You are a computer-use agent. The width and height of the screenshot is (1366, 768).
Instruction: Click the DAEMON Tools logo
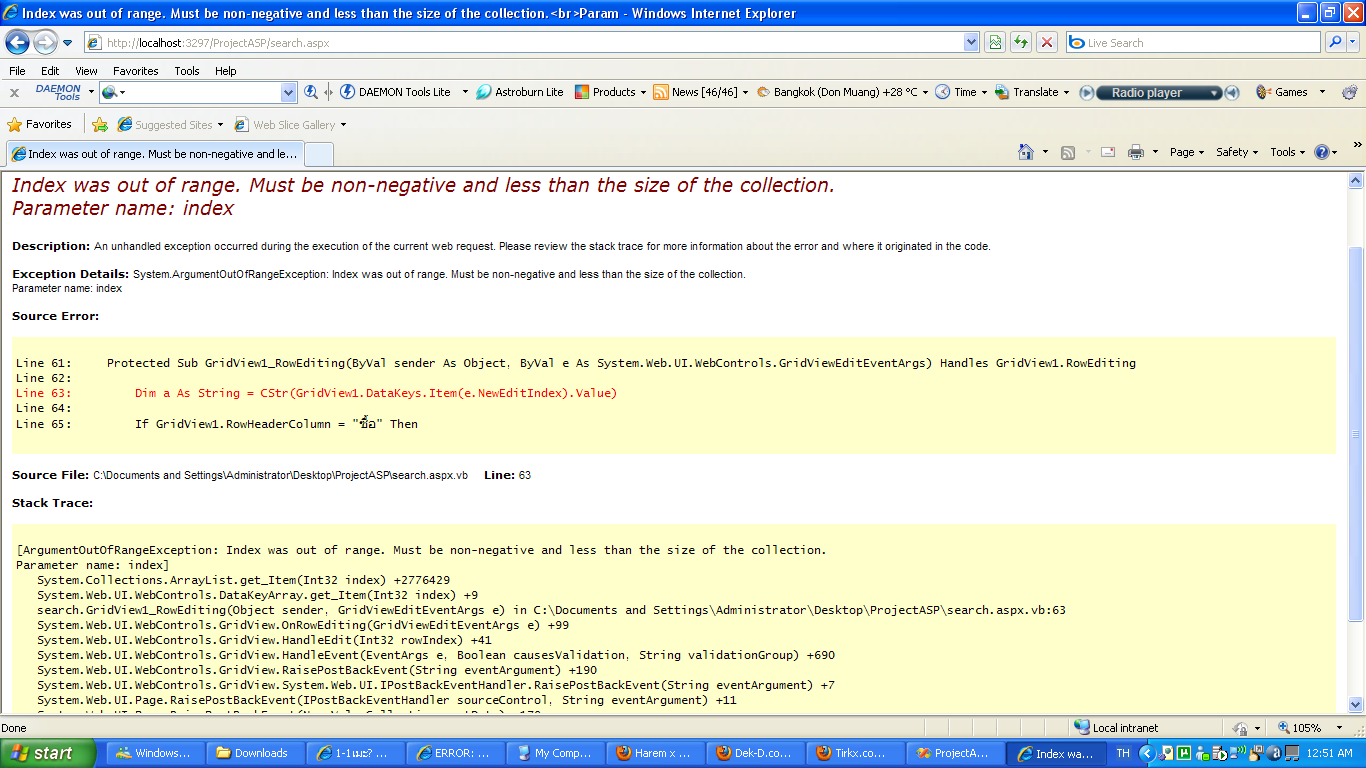[x=58, y=92]
